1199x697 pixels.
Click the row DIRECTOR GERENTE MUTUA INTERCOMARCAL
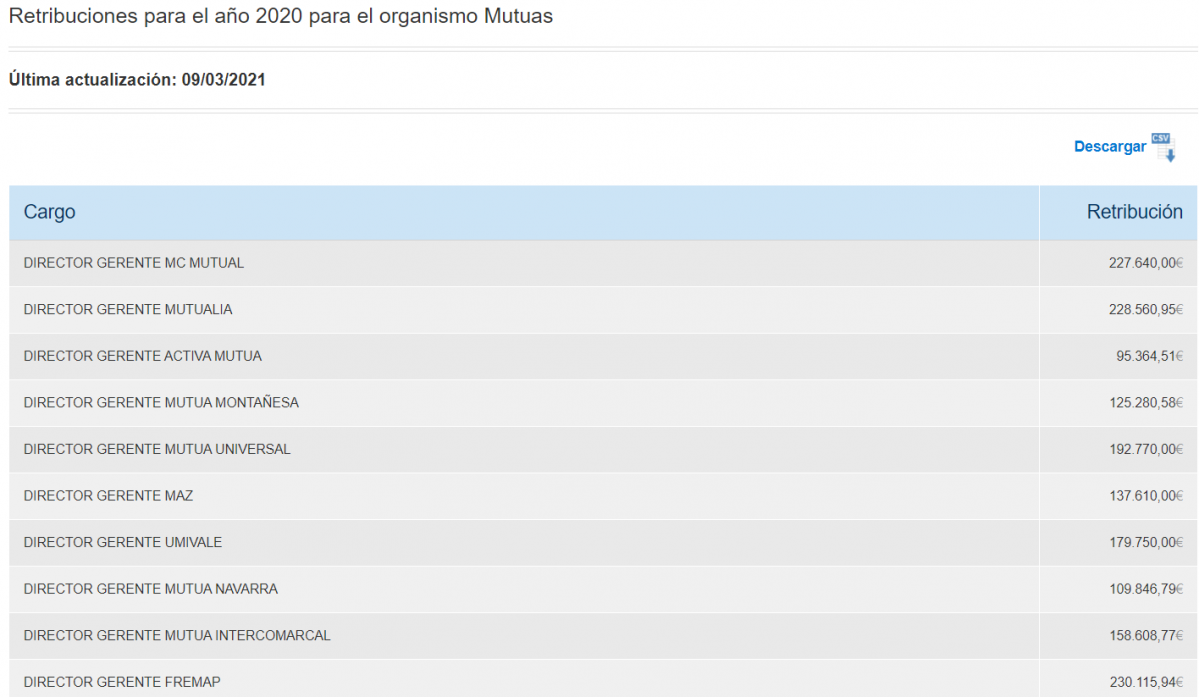click(603, 636)
